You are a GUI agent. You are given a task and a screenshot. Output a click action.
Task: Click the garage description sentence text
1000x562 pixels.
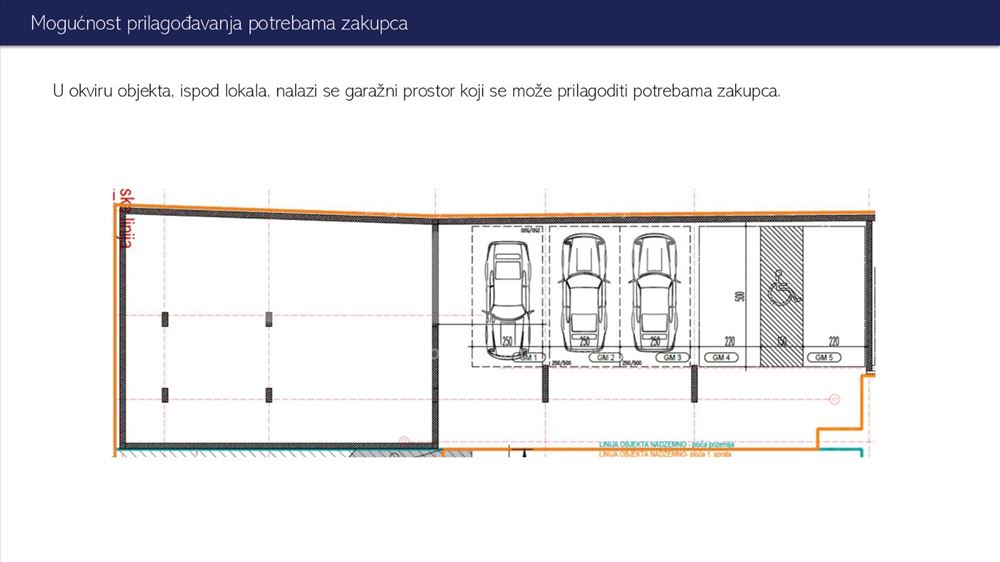416,91
